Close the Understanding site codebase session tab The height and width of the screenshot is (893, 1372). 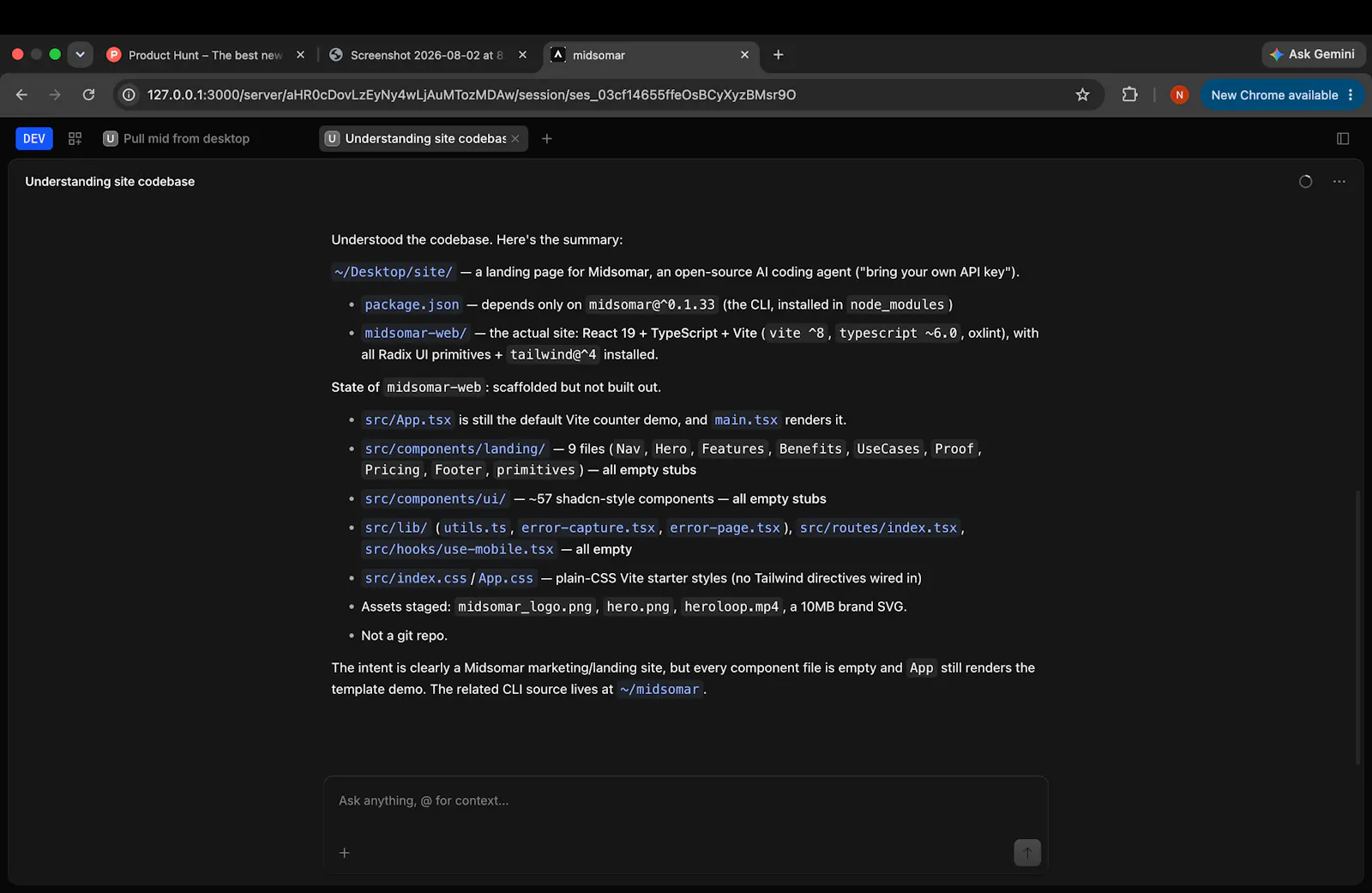pos(515,138)
